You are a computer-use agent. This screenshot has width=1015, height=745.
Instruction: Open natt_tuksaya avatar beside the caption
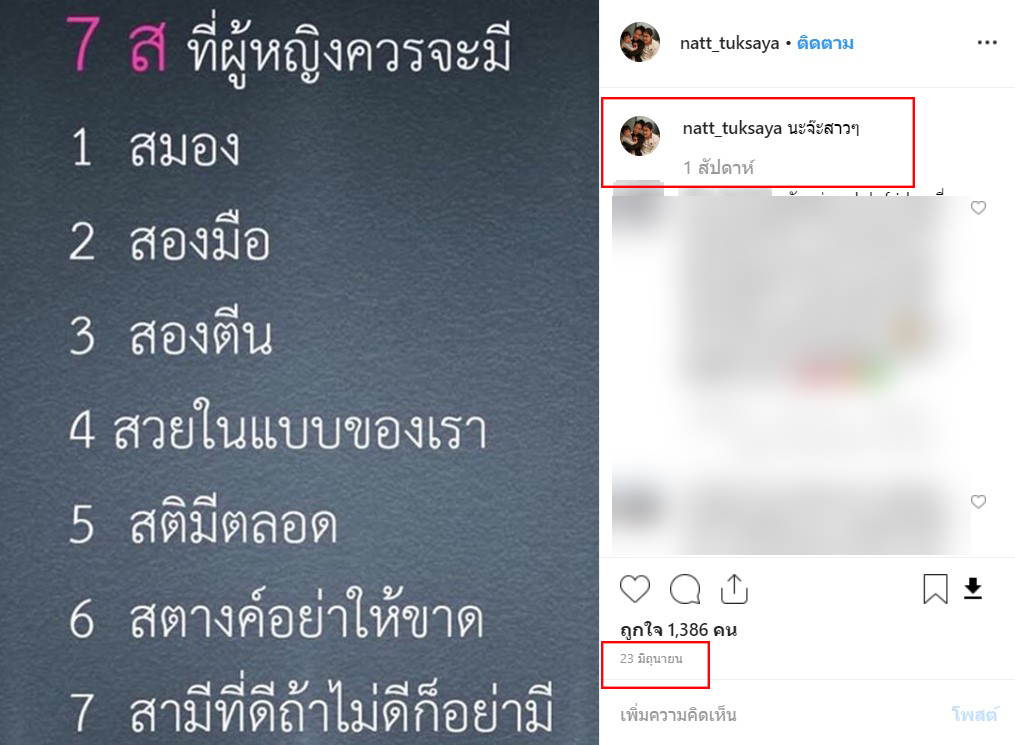point(640,136)
